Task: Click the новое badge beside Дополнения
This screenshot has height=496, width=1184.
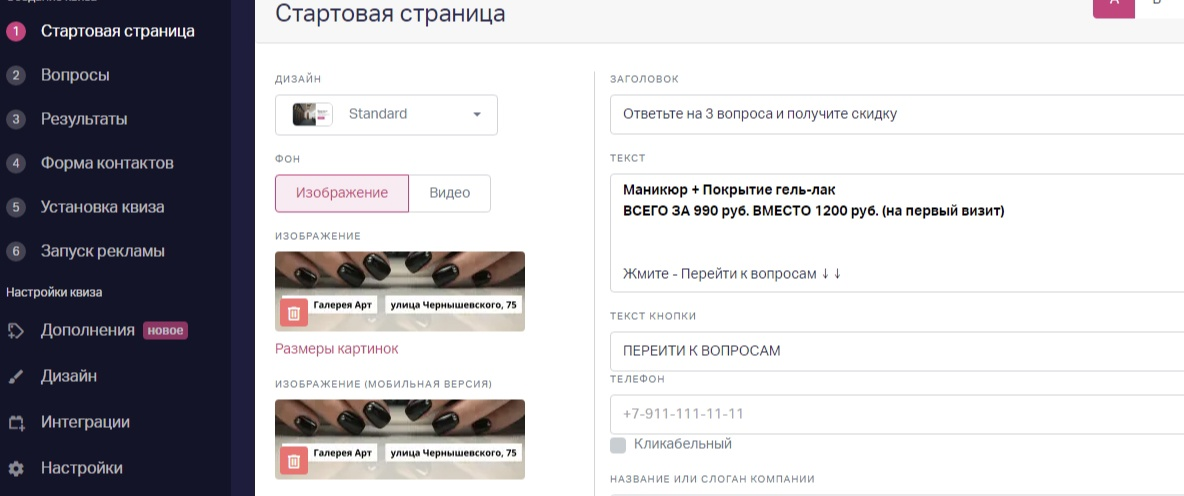Action: coord(165,330)
